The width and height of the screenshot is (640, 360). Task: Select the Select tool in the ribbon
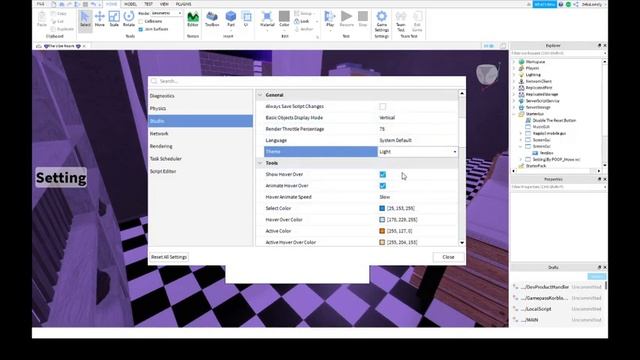[85, 20]
